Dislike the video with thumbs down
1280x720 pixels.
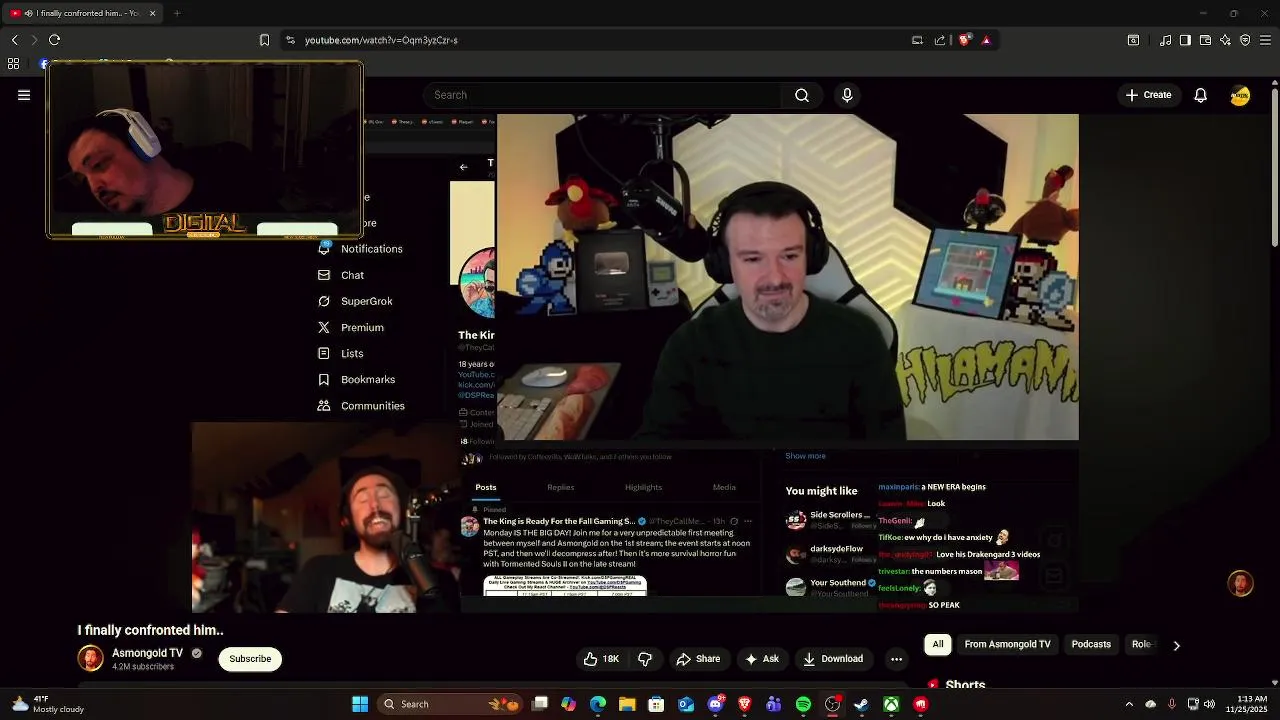point(645,659)
